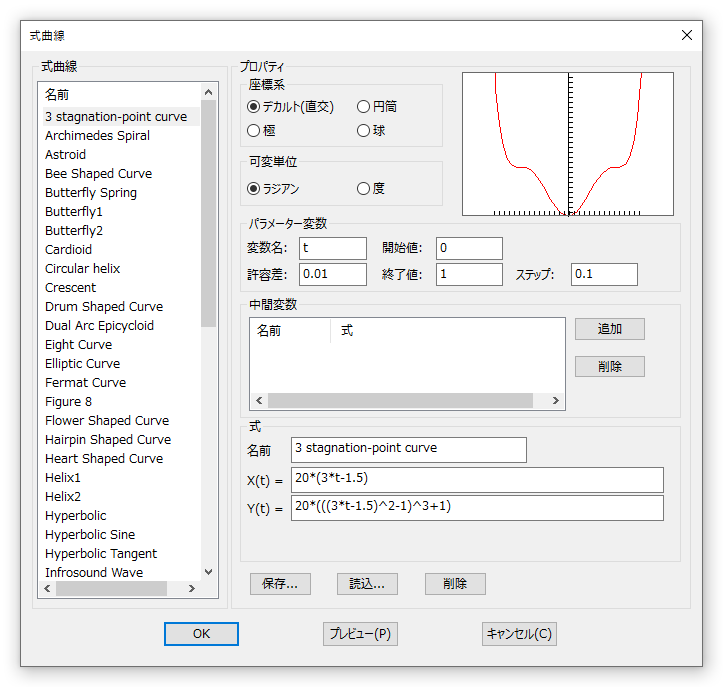This screenshot has width=723, height=687.
Task: Click the 読込... button
Action: (367, 584)
